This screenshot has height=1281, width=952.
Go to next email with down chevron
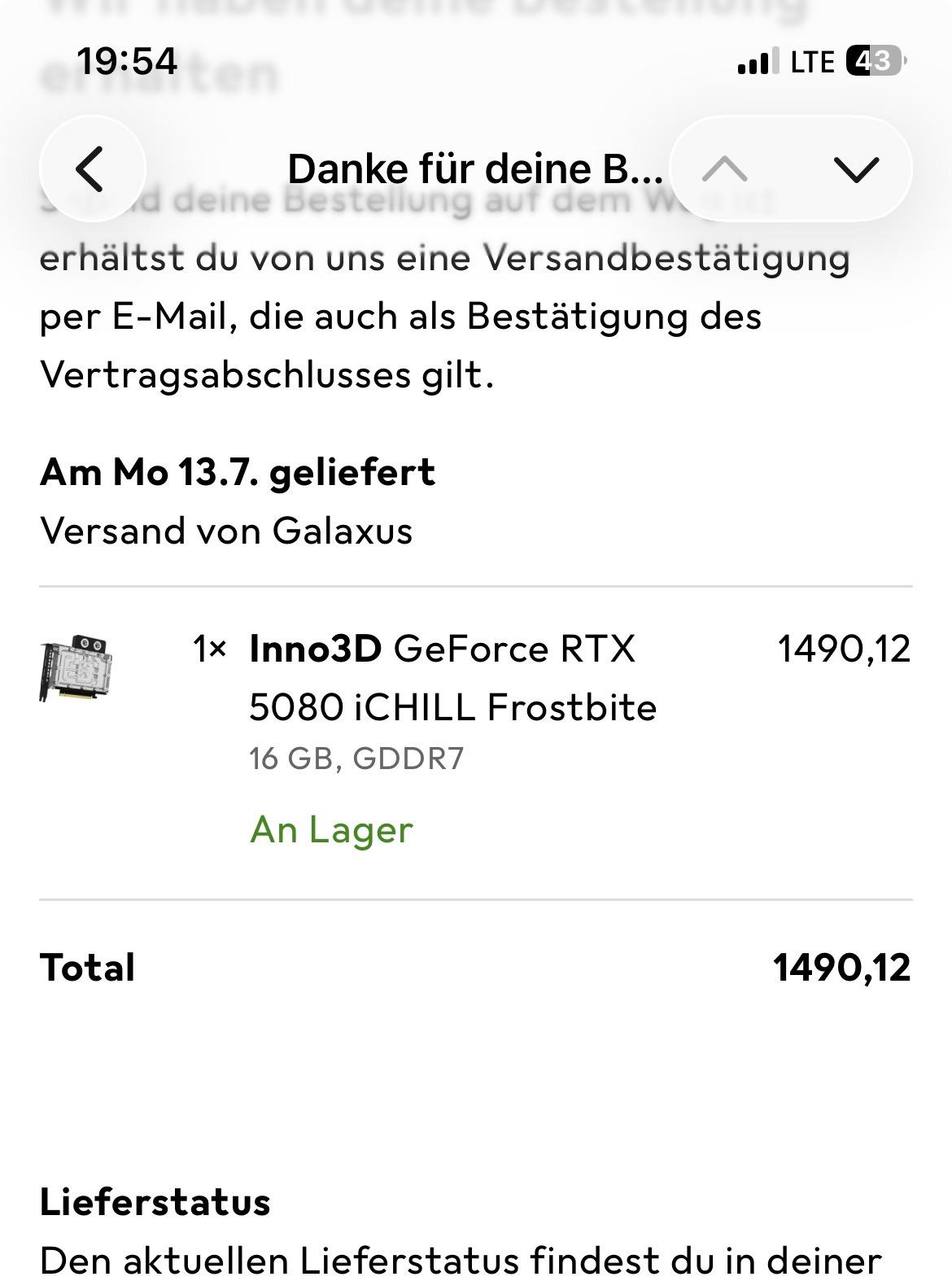click(856, 169)
